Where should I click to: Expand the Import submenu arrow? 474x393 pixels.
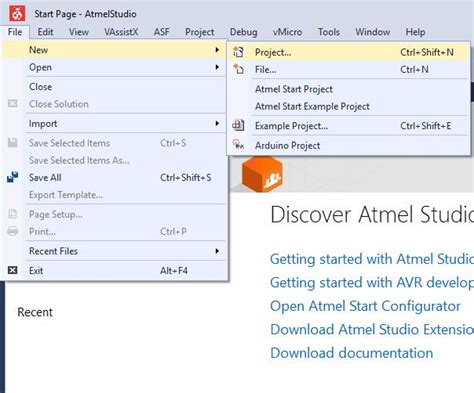[217, 123]
